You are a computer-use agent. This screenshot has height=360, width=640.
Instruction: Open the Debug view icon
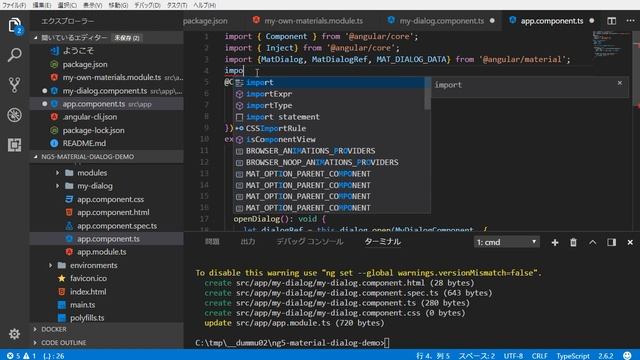click(15, 115)
